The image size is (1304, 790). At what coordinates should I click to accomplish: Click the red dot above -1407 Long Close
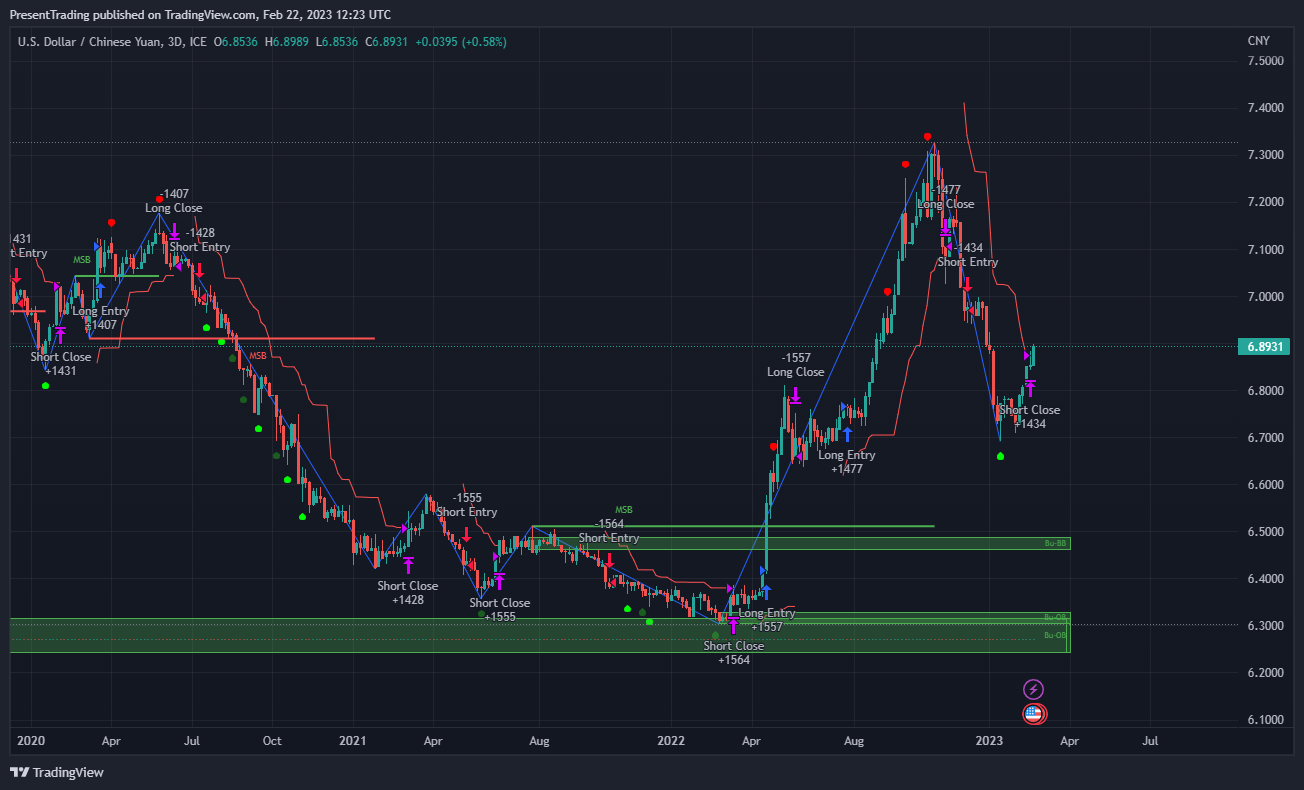tap(160, 199)
